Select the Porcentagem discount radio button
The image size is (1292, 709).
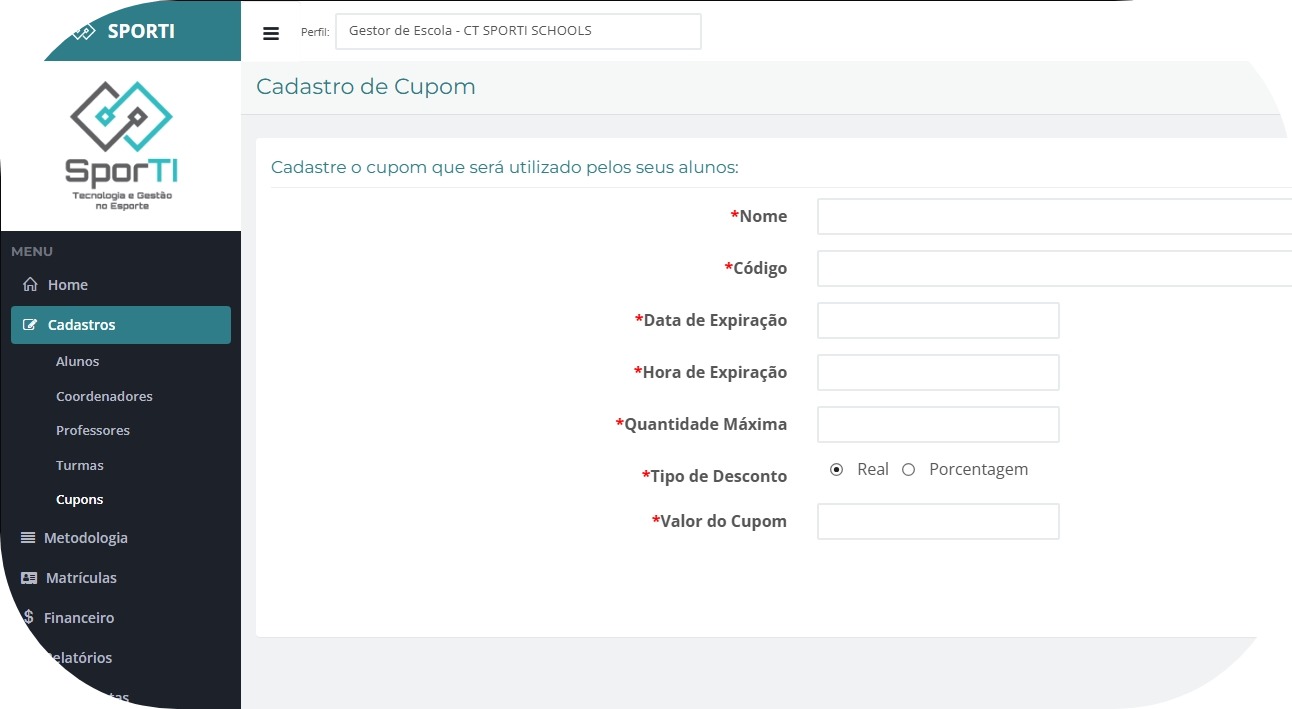[x=909, y=470]
